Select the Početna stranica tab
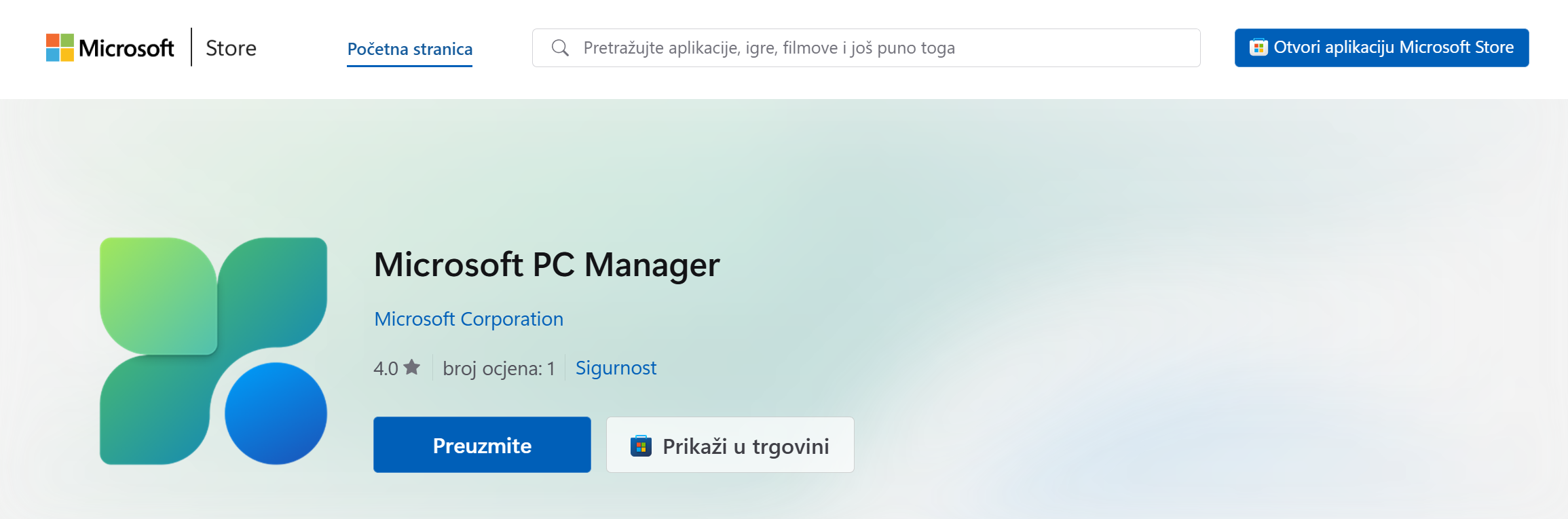 (x=409, y=49)
